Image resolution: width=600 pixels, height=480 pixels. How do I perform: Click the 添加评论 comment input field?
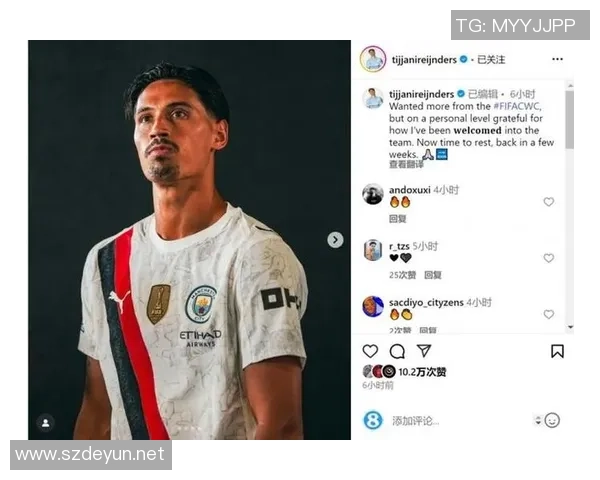tap(459, 421)
